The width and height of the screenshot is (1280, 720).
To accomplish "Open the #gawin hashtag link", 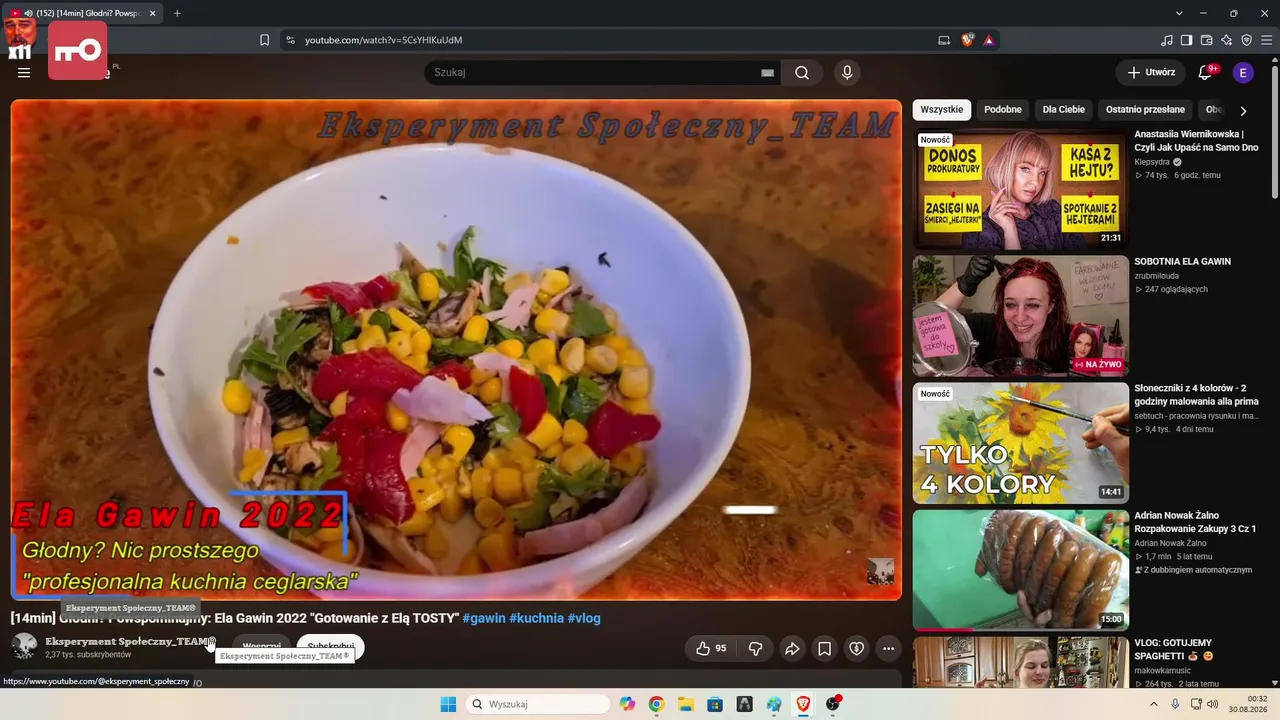I will (484, 618).
